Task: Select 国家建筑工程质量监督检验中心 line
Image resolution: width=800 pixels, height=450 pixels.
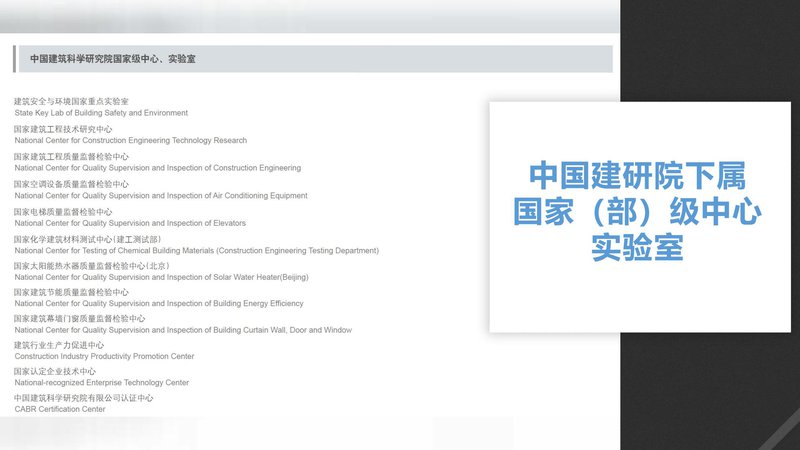Action: tap(71, 157)
